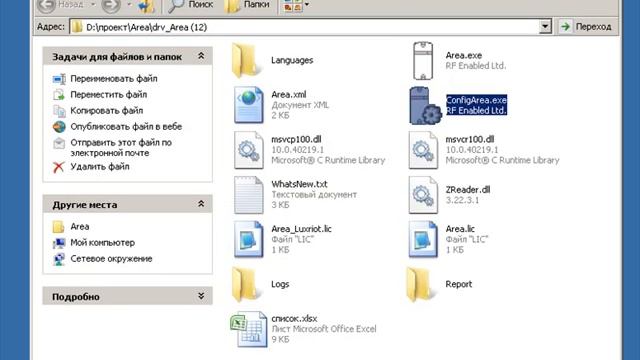Click the Переименовать файл link
This screenshot has height=360, width=640.
click(x=114, y=79)
